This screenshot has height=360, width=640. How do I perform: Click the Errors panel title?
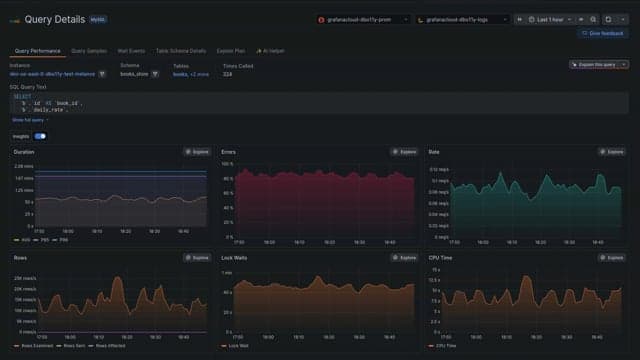[x=228, y=152]
